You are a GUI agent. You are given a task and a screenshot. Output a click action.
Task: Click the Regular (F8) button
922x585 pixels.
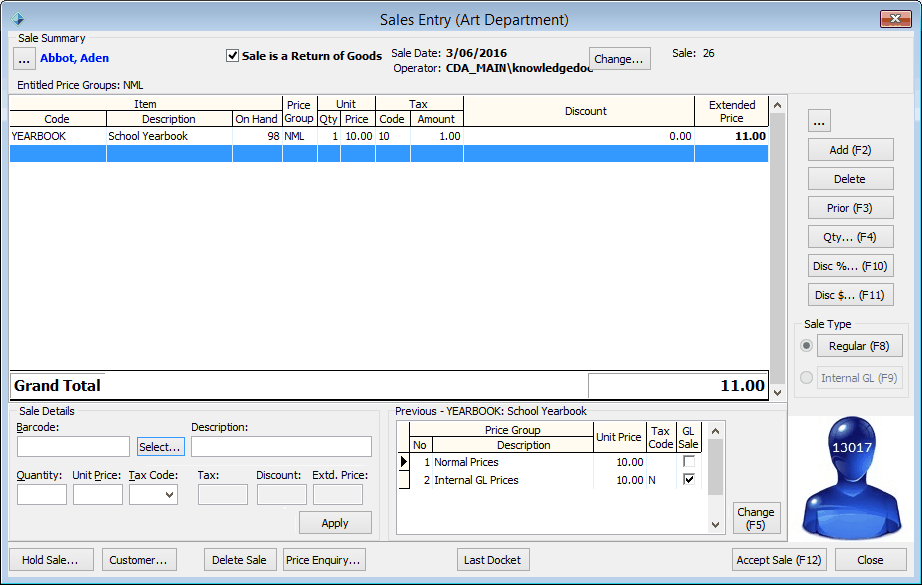pos(859,346)
